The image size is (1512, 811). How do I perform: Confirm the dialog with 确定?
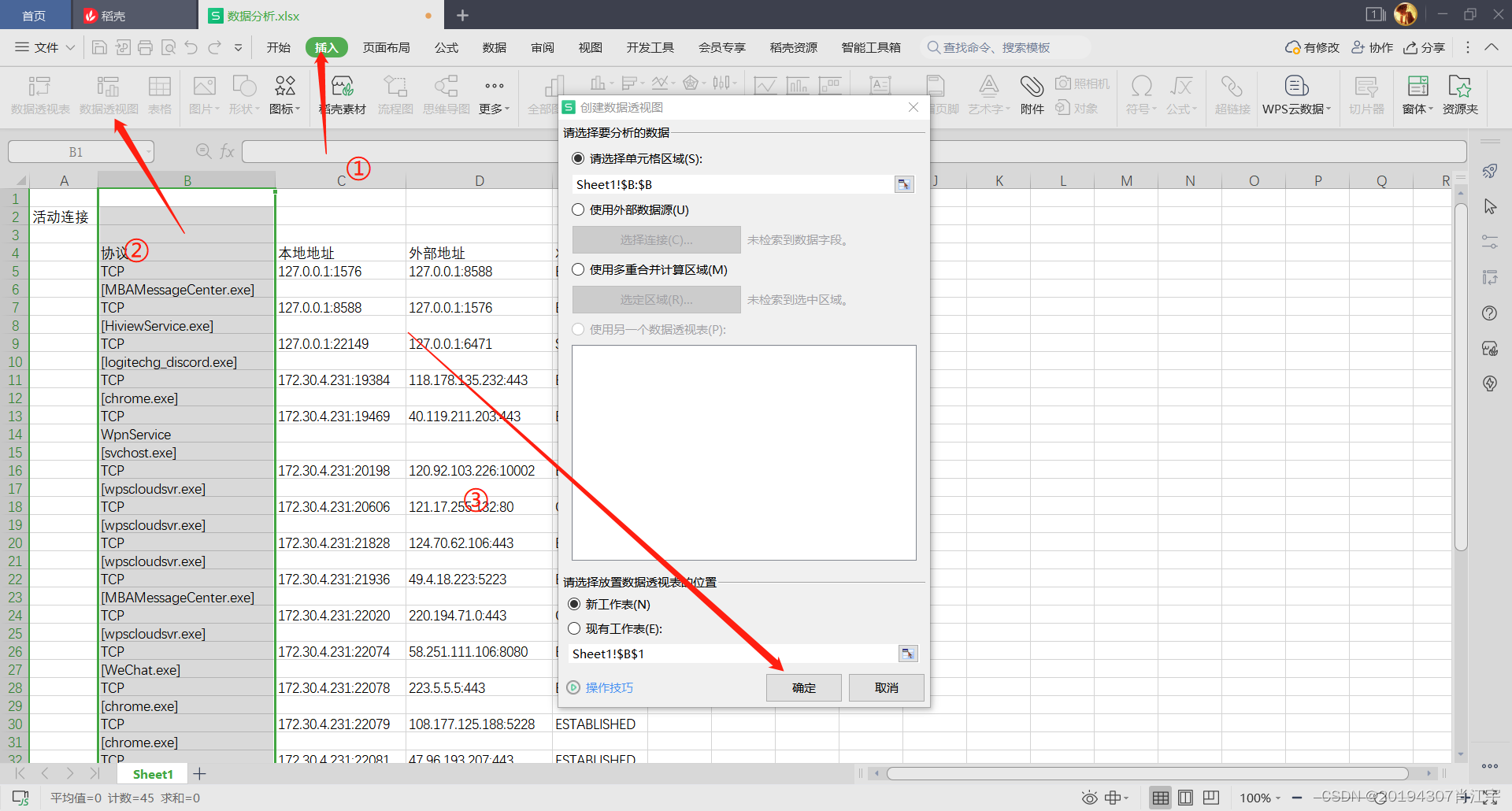[x=803, y=687]
